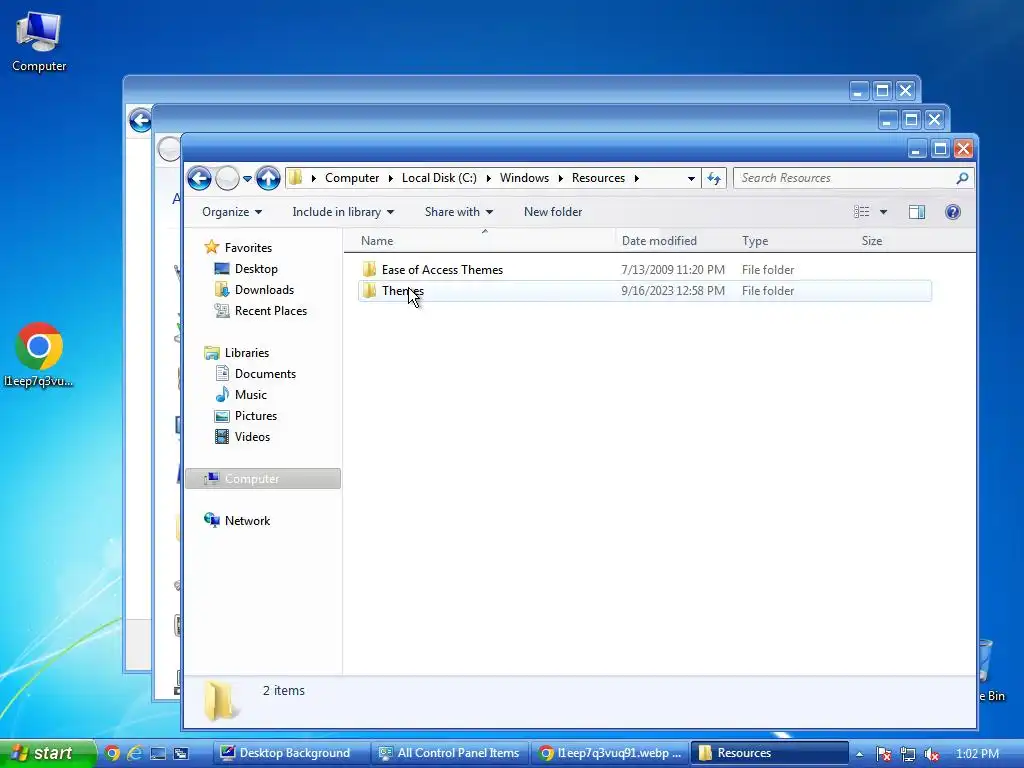Sort by Date modified column
1024x768 pixels.
click(x=675, y=240)
